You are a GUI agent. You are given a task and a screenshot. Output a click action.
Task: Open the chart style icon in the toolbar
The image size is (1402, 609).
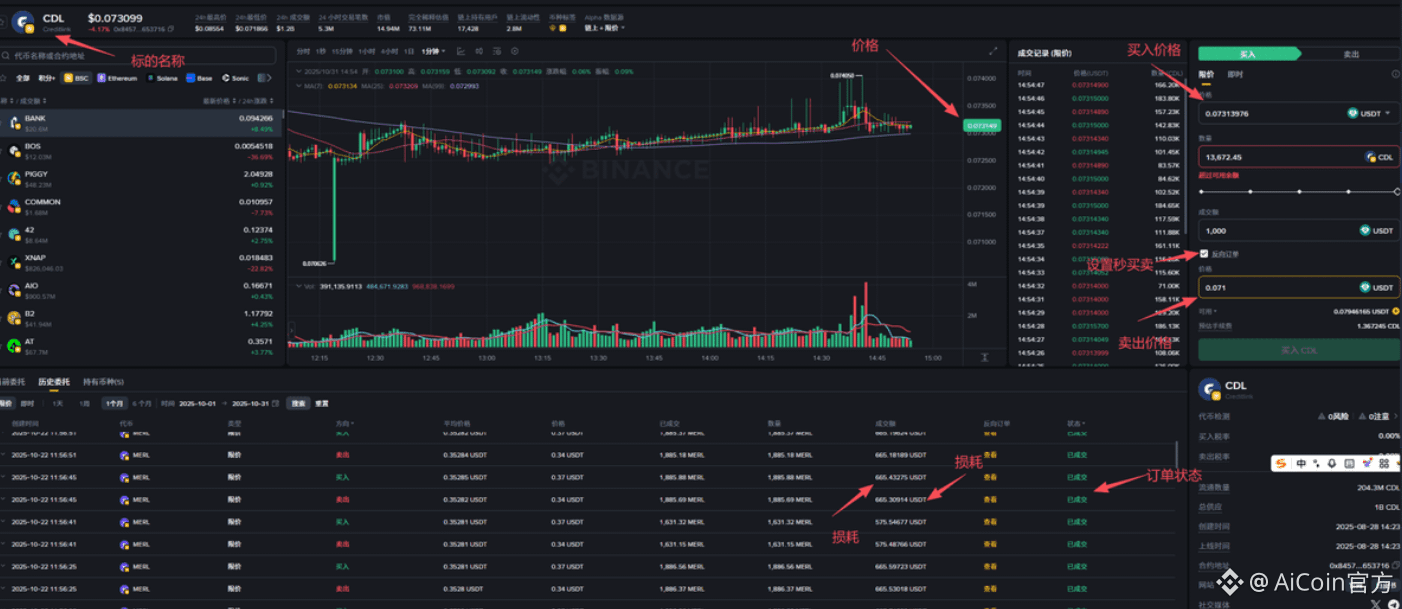point(461,51)
